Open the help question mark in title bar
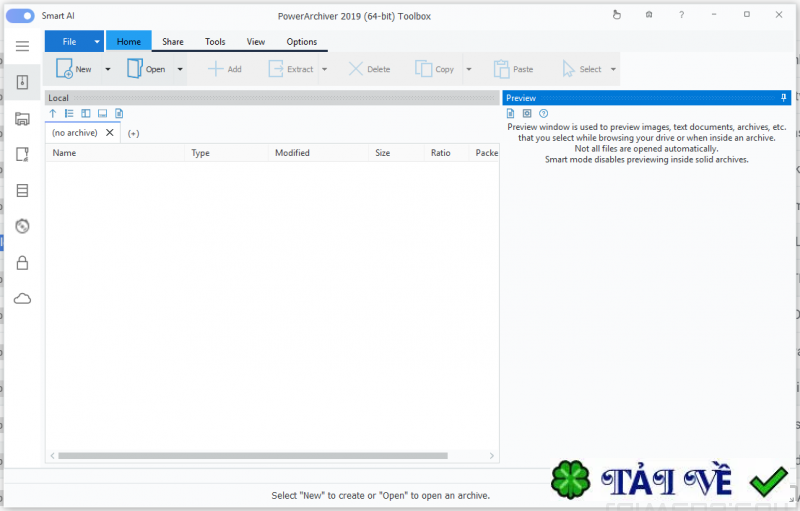 (681, 15)
